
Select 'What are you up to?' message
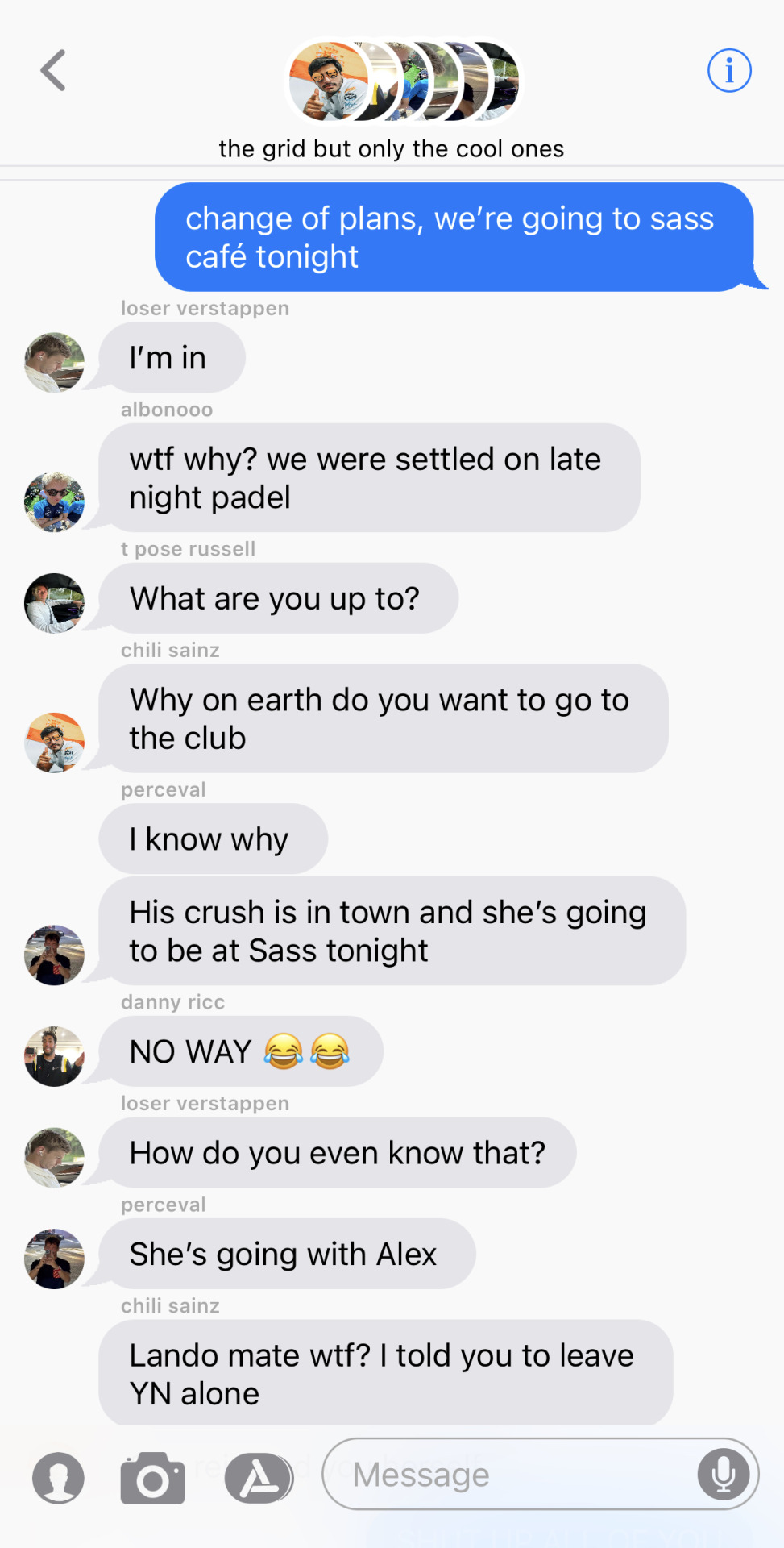pos(279,598)
